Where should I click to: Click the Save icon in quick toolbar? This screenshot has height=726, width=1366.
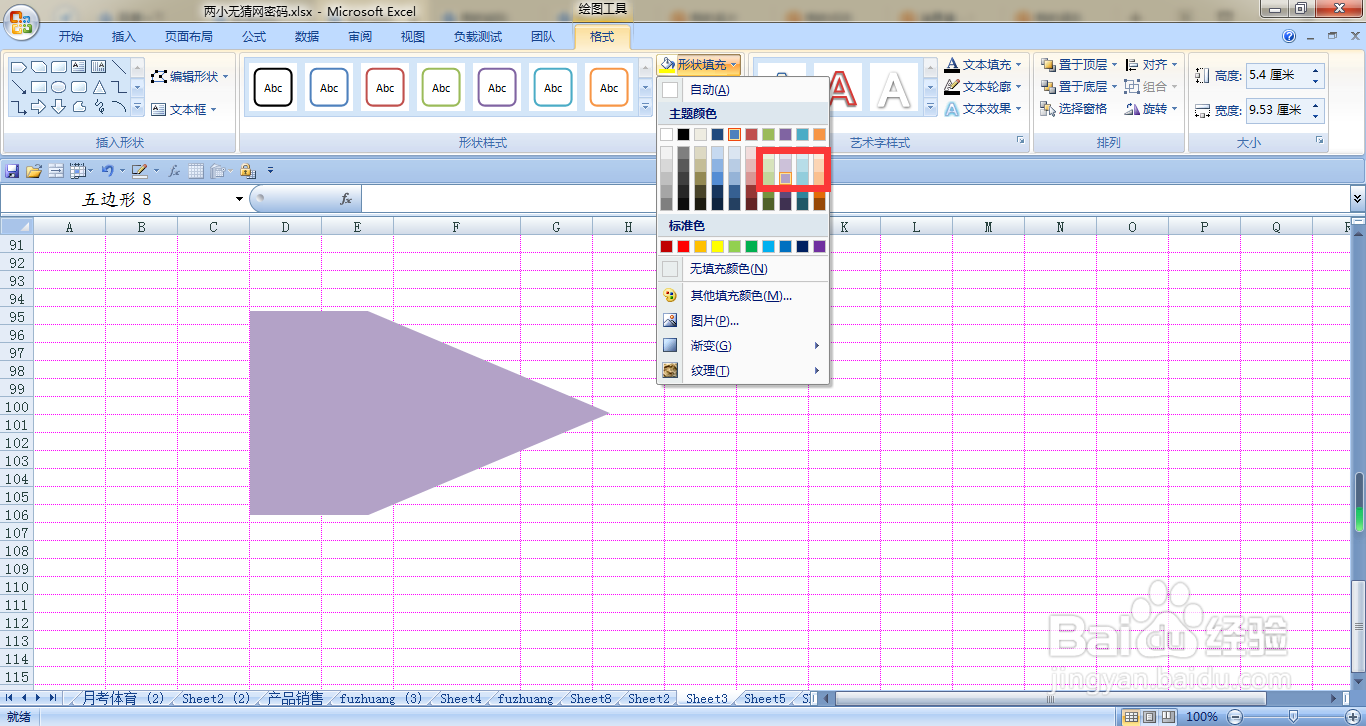pos(12,171)
